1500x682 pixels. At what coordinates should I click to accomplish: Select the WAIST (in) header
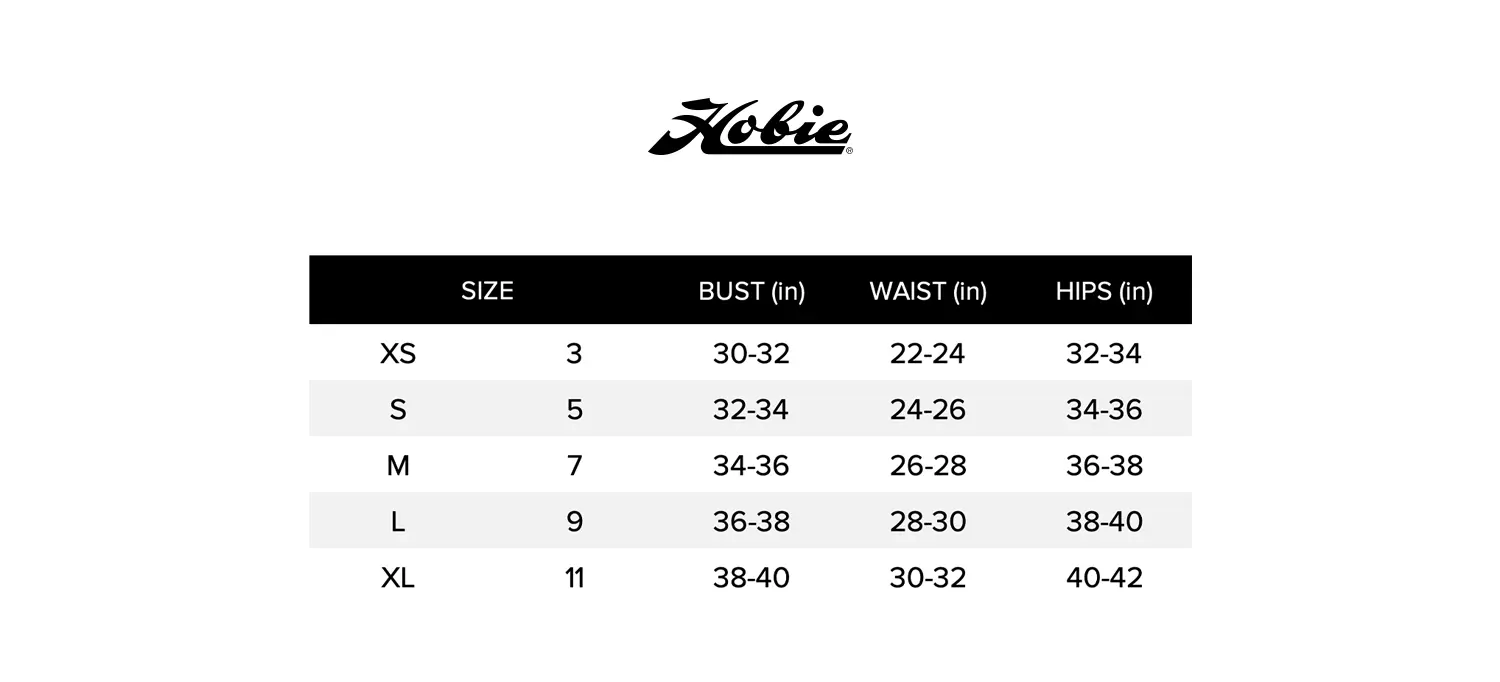pyautogui.click(x=928, y=291)
